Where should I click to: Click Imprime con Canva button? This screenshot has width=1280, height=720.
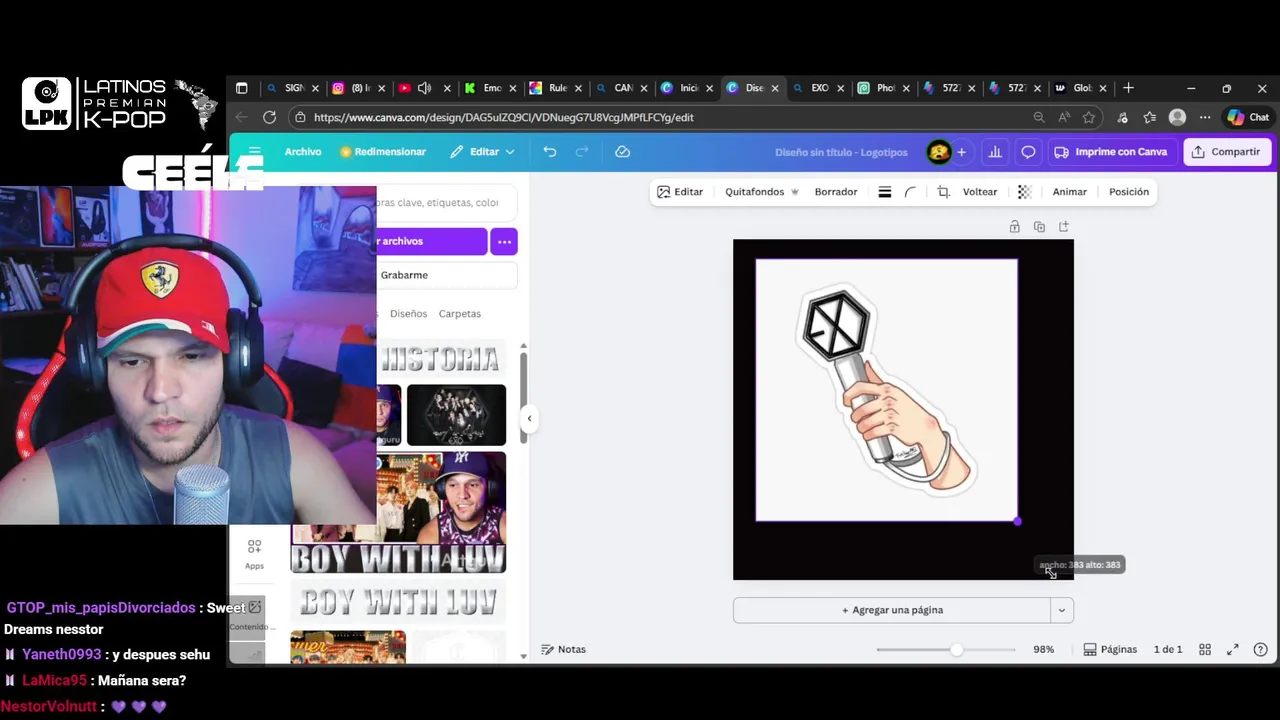(1111, 152)
